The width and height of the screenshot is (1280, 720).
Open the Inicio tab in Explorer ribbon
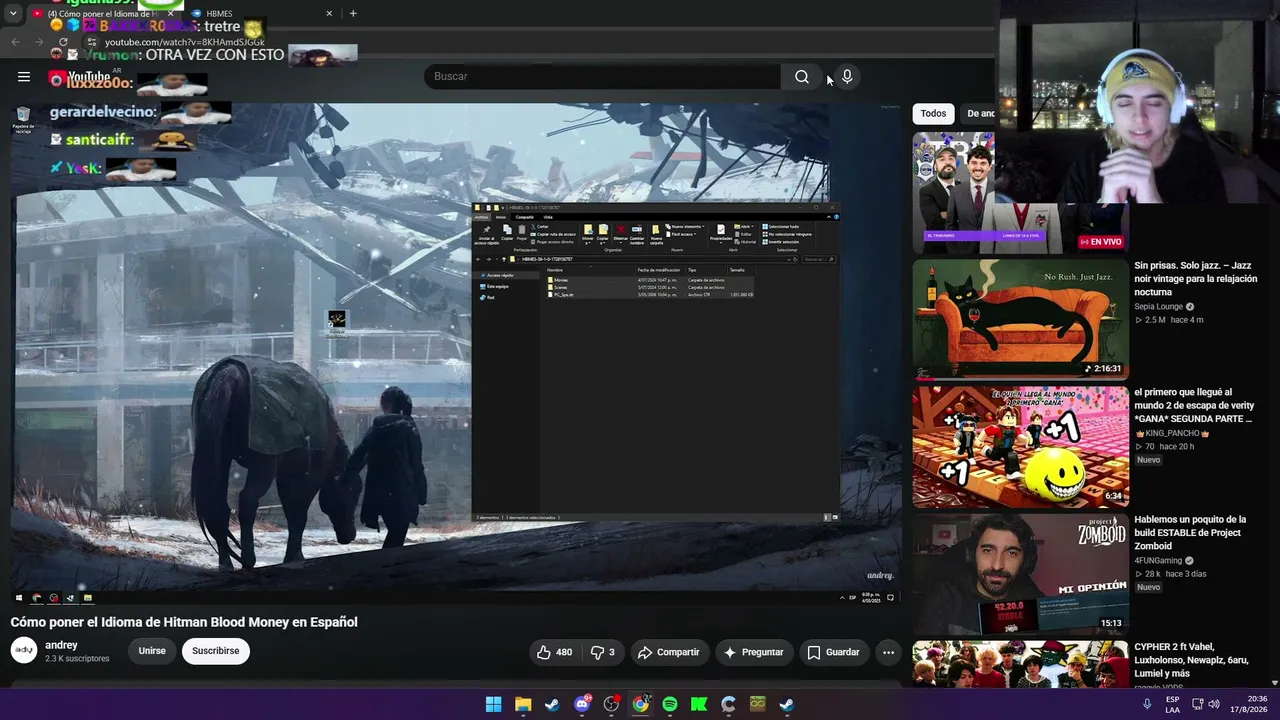click(x=501, y=217)
